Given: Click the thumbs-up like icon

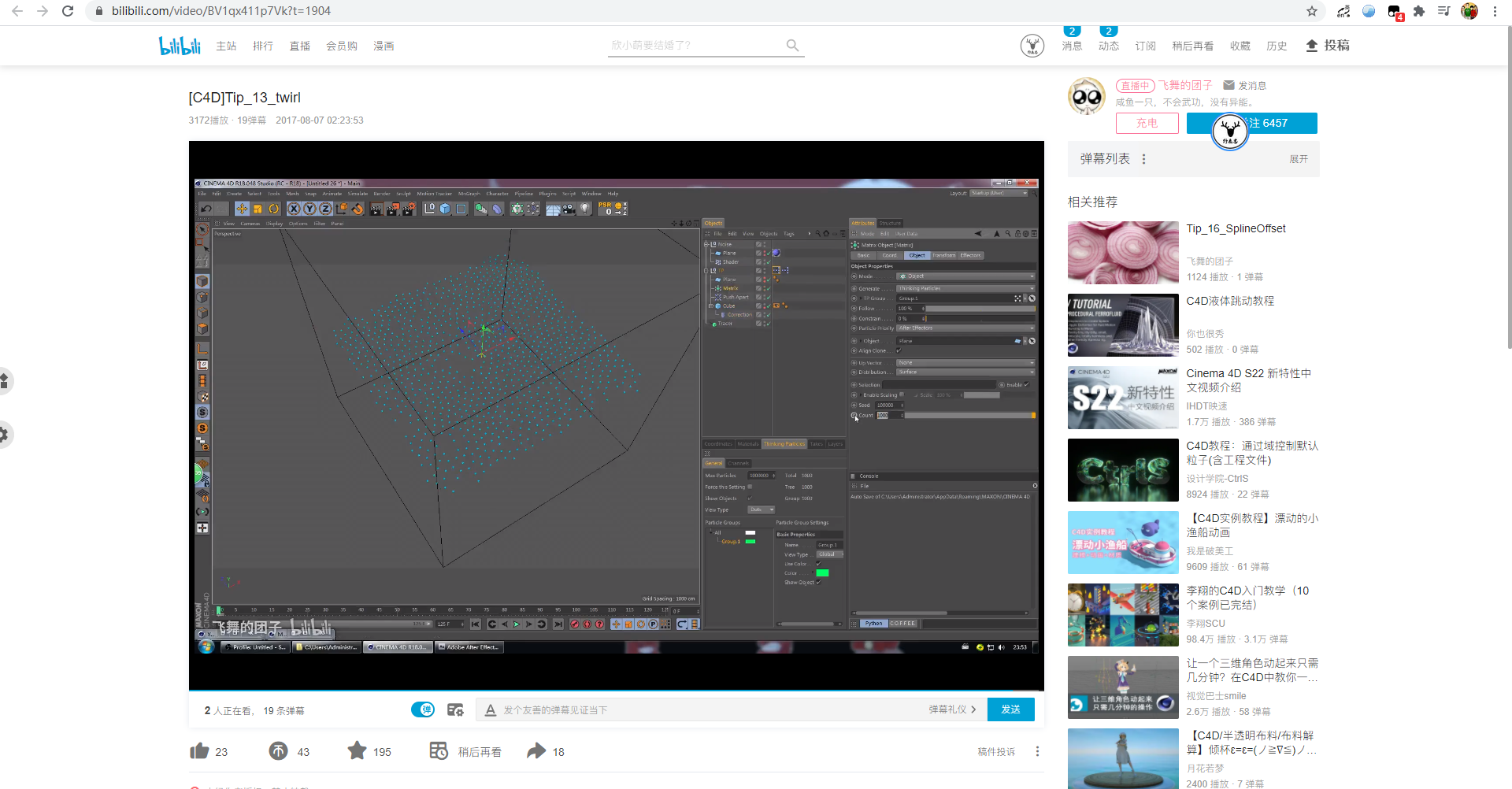Looking at the screenshot, I should pos(199,751).
